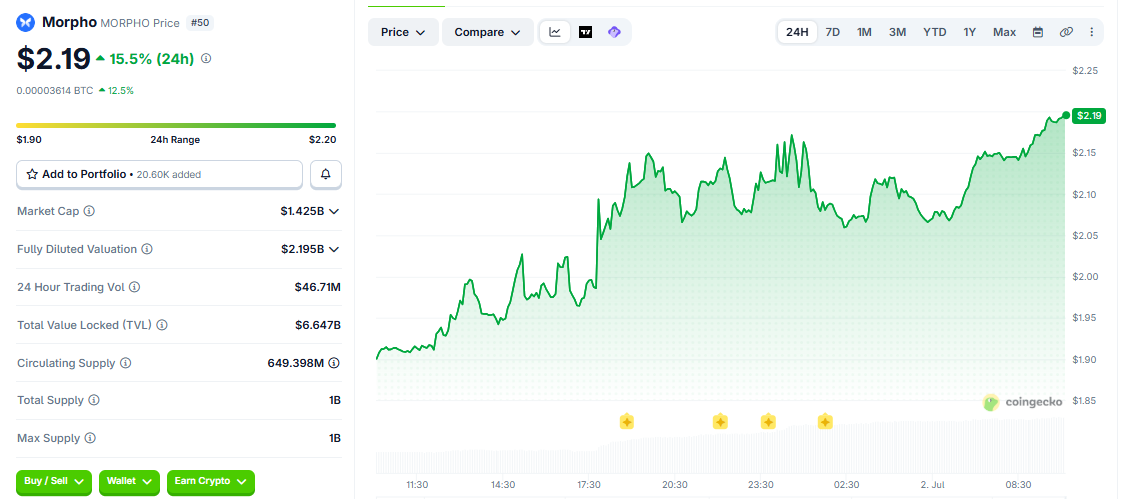Open the Total Supply info icon
Viewport: 1125px width, 499px height.
pos(94,401)
